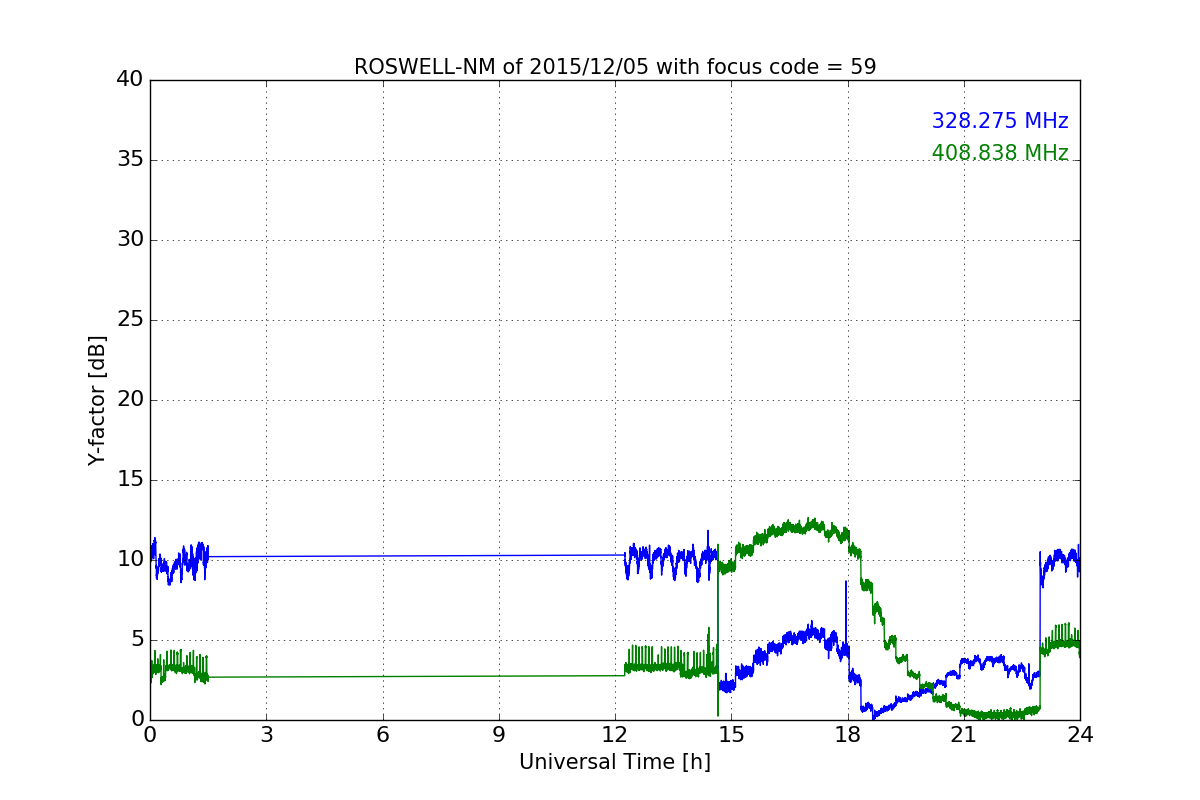The width and height of the screenshot is (1200, 800).
Task: Click y-axis tick label '30'
Action: (130, 240)
